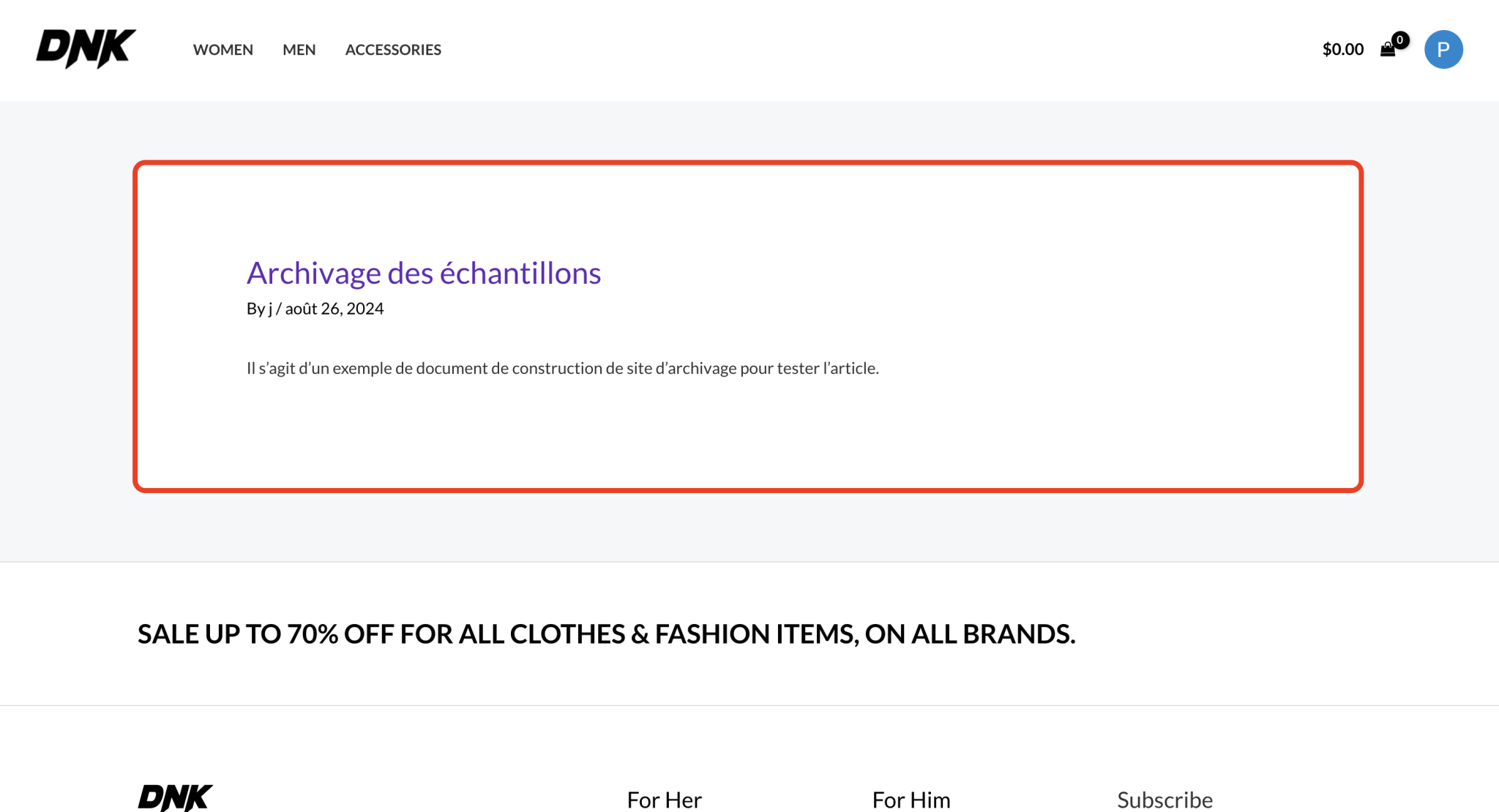Click the $0.00 cart total
This screenshot has height=812, width=1499.
(1343, 50)
